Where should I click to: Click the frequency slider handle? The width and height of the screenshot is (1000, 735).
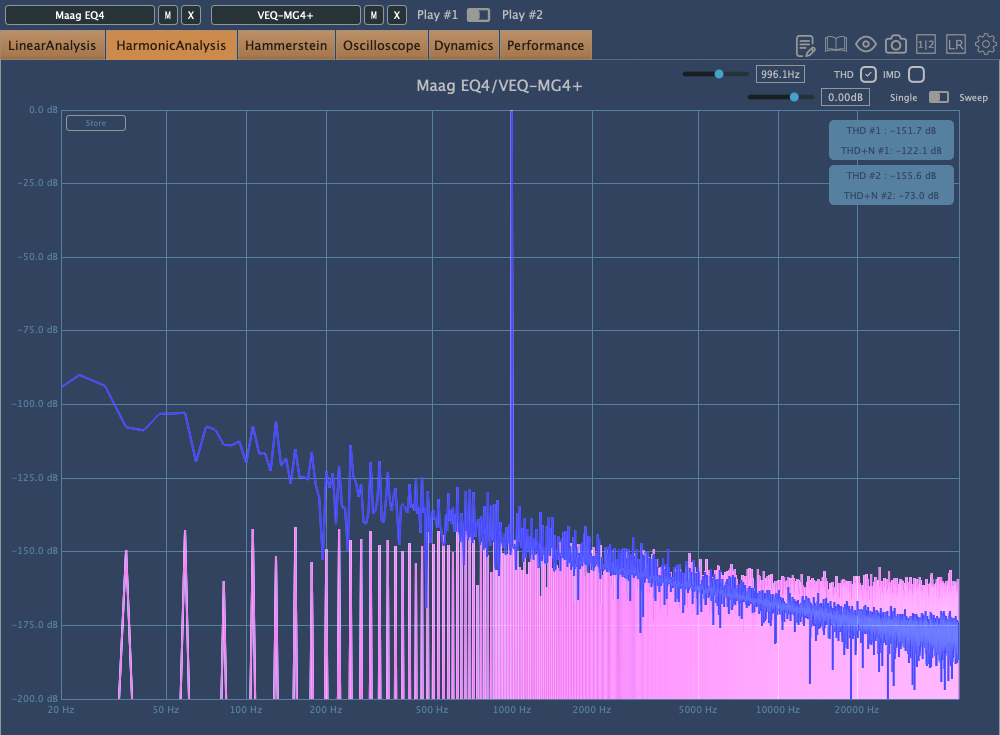pyautogui.click(x=718, y=74)
